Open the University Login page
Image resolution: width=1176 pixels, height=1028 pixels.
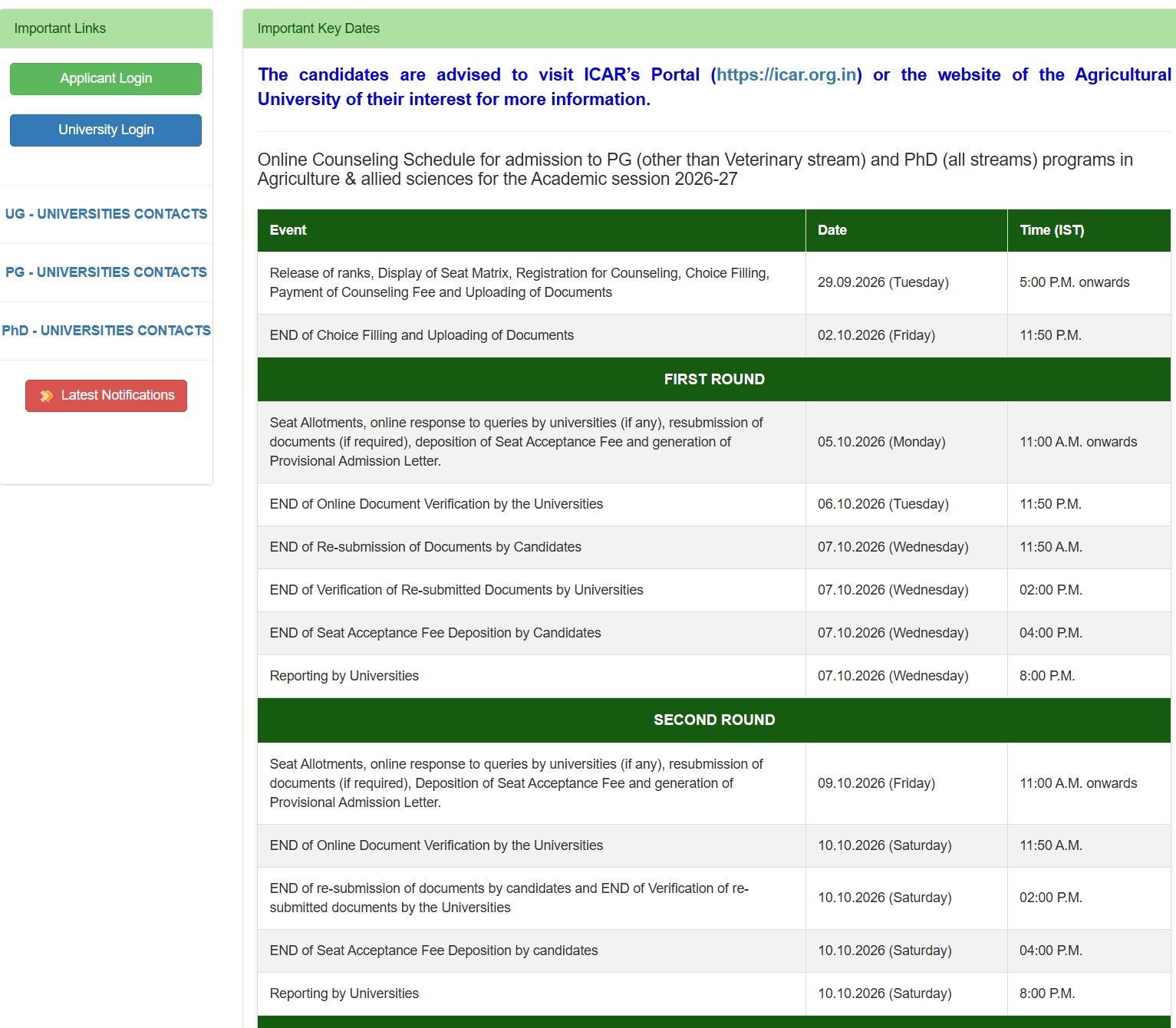tap(106, 130)
